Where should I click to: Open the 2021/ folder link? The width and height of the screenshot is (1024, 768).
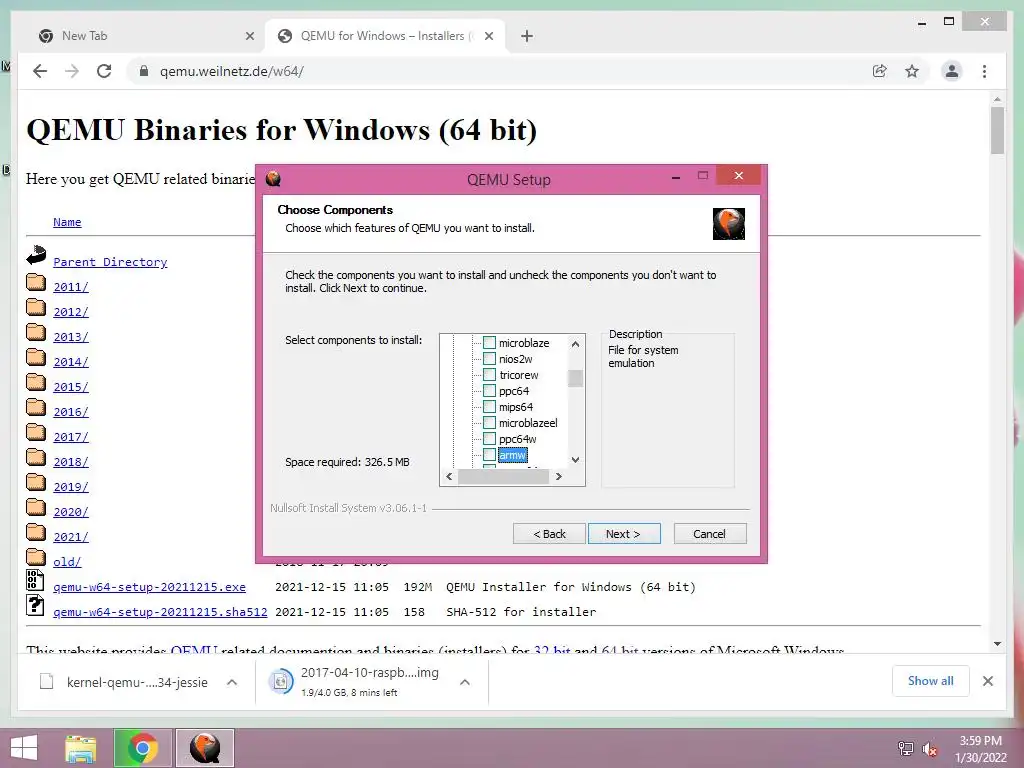71,537
